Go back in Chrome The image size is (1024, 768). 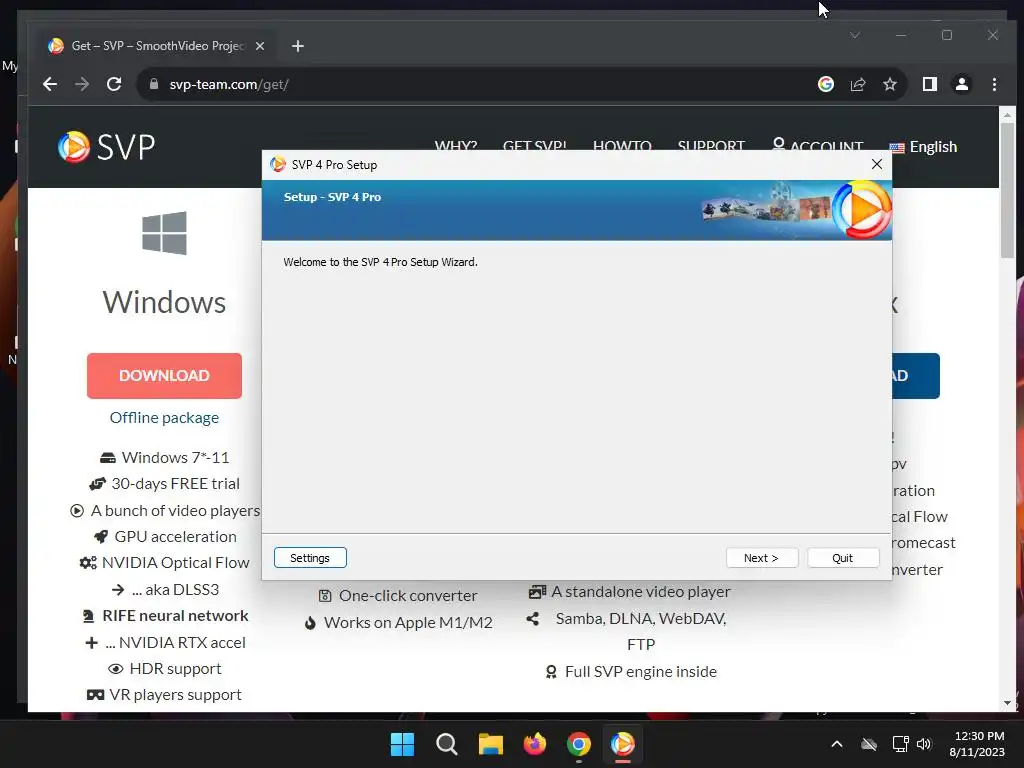click(x=50, y=84)
